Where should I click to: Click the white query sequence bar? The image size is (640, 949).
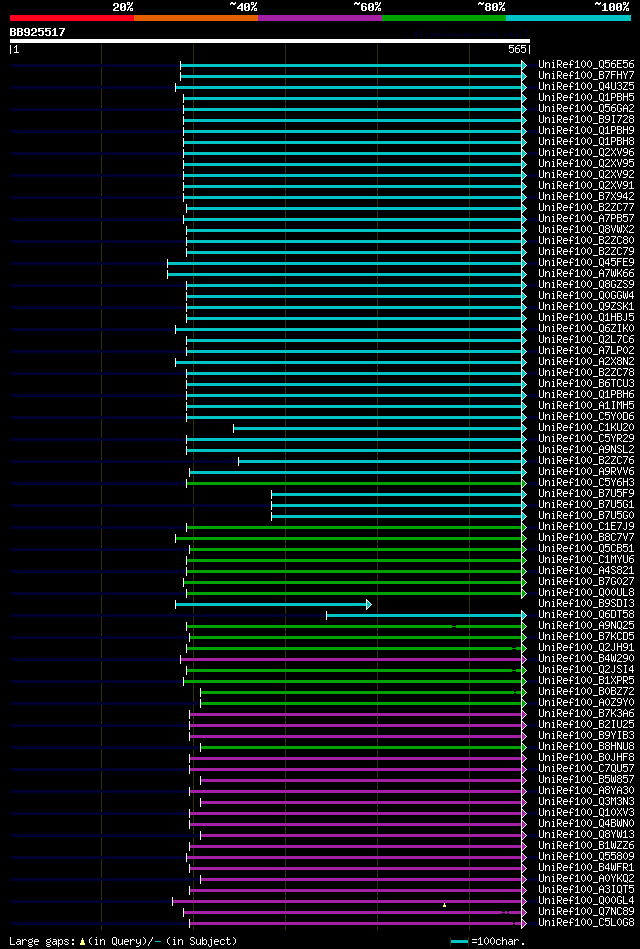269,41
